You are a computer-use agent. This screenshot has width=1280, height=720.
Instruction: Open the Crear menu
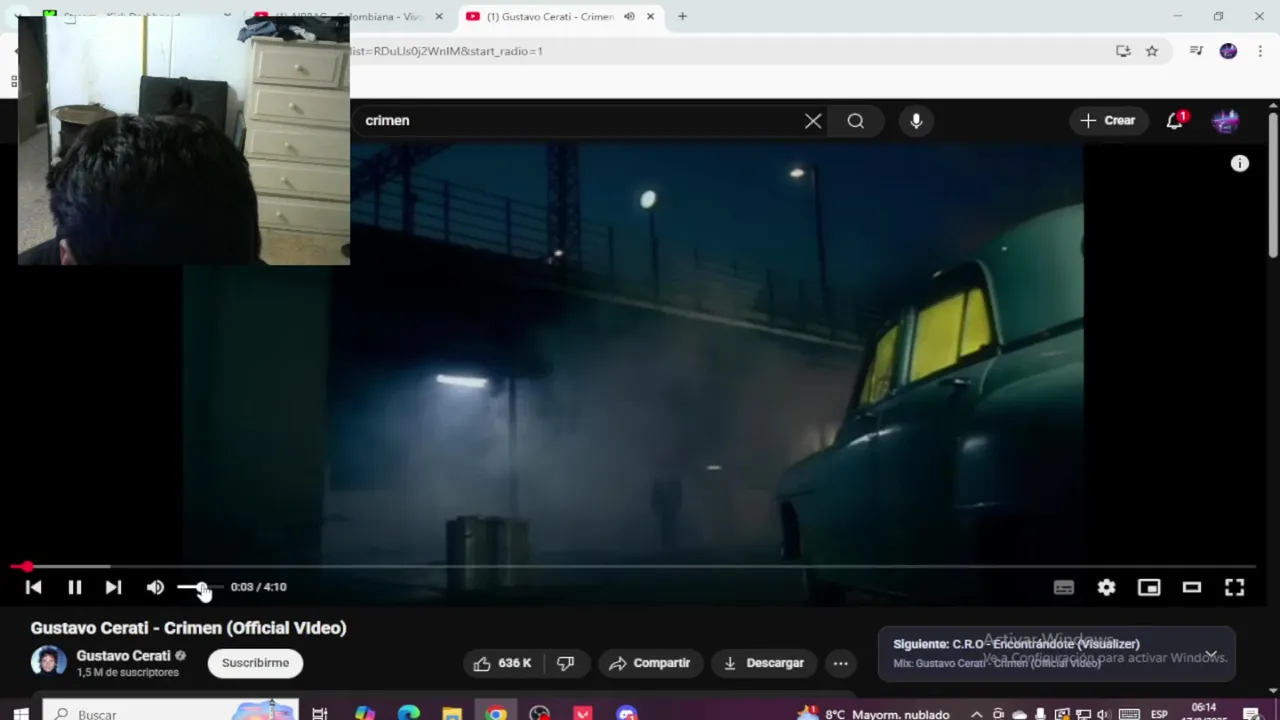[x=1107, y=121]
